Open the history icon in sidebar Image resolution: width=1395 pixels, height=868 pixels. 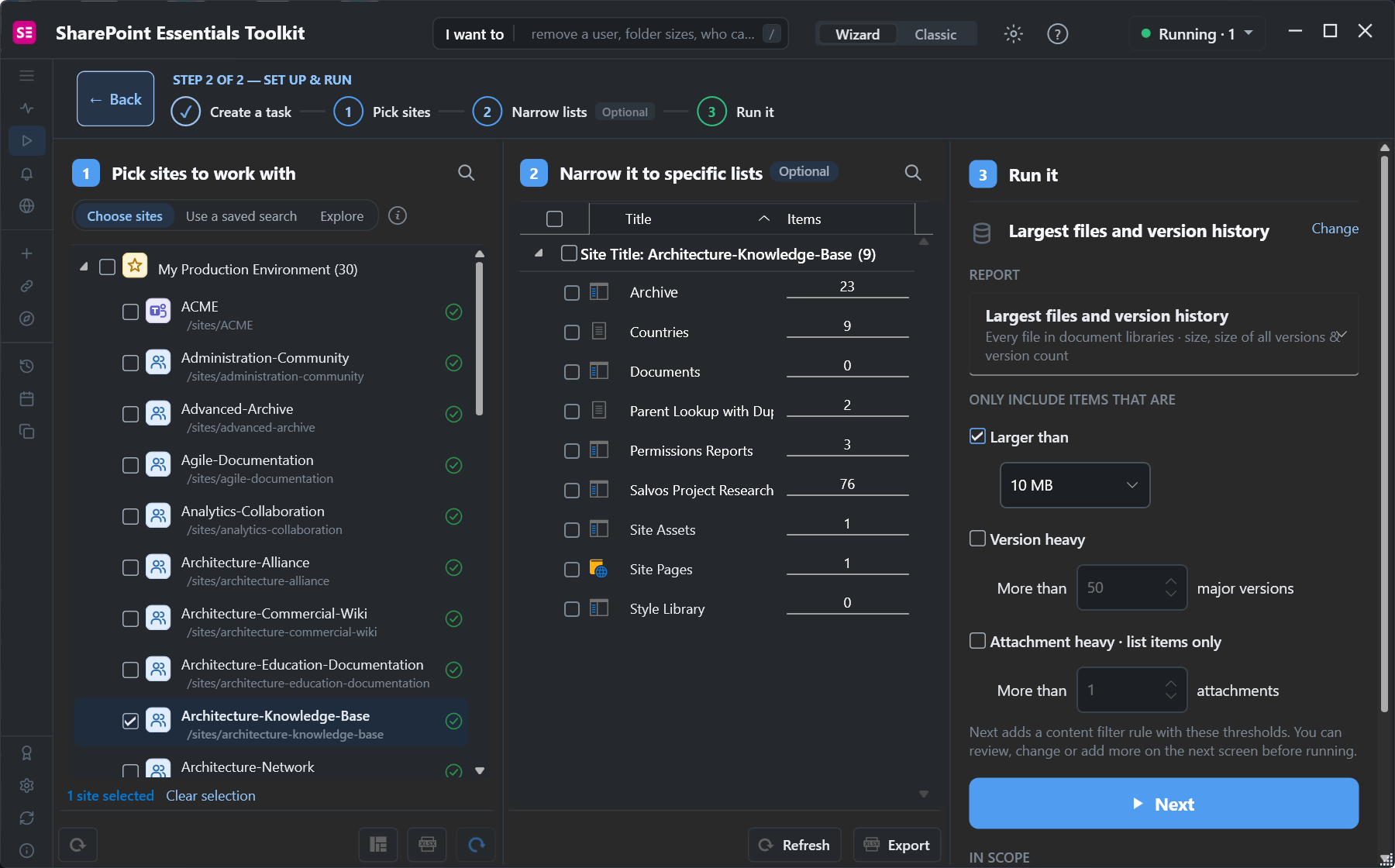pyautogui.click(x=26, y=366)
